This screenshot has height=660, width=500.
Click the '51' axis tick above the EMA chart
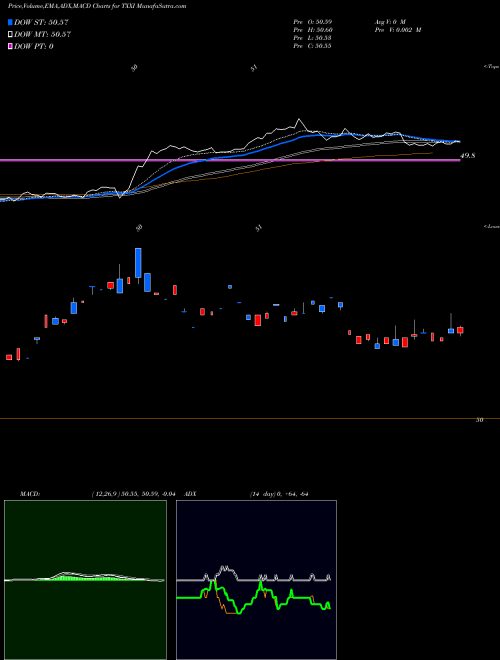point(254,68)
